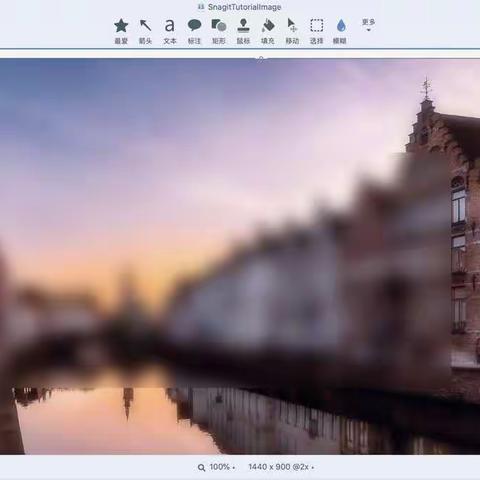Click the magnifier icon in status bar
This screenshot has width=480, height=480.
click(201, 467)
